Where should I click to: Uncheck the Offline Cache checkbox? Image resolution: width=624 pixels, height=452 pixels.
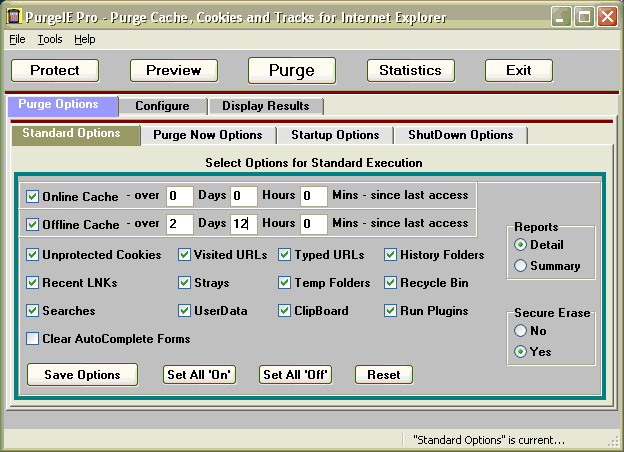[32, 224]
